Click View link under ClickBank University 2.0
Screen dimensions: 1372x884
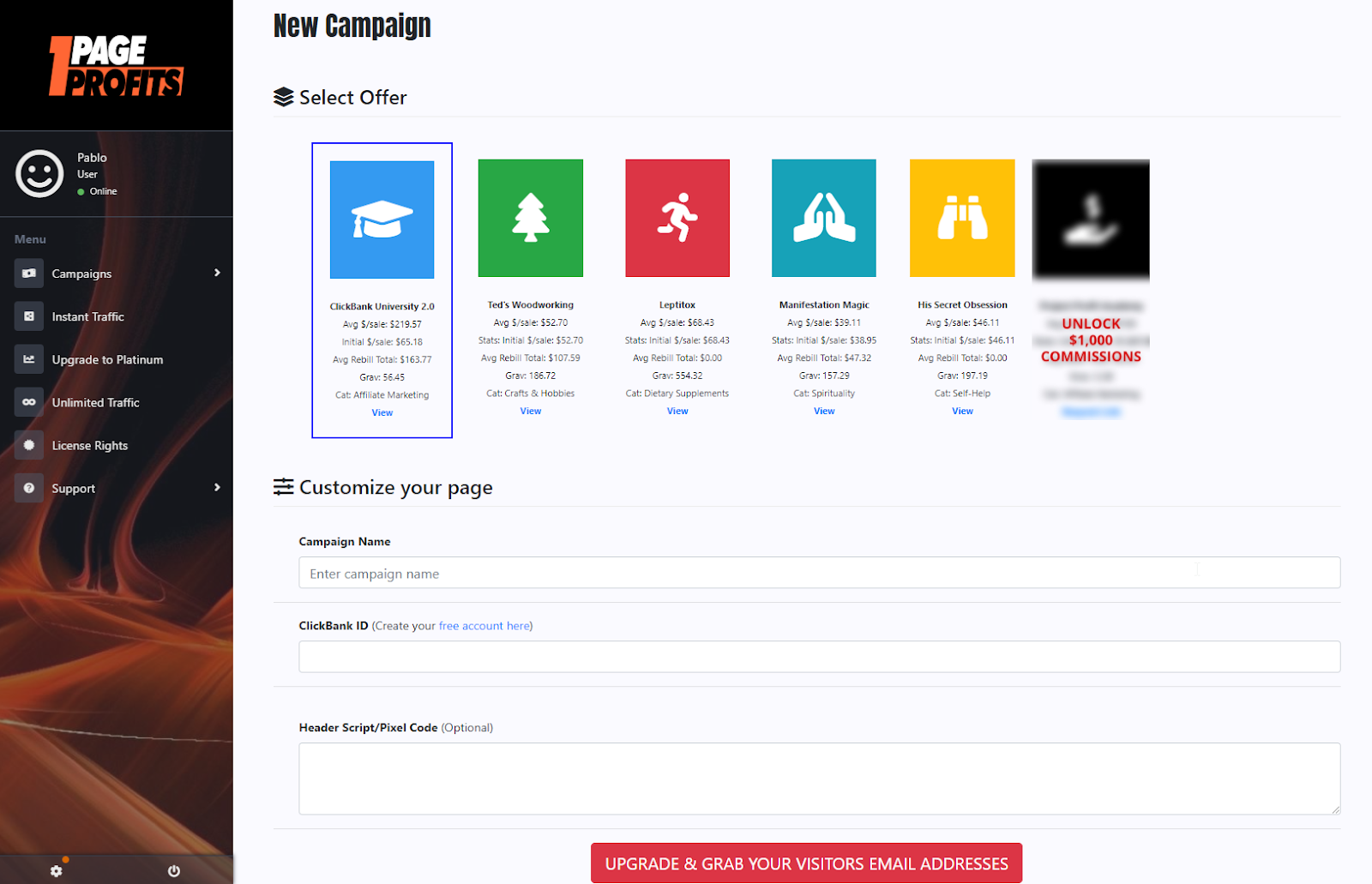[382, 412]
